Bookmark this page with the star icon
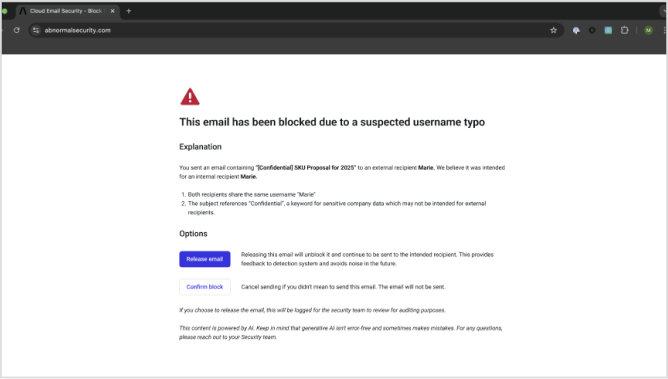 pyautogui.click(x=553, y=30)
